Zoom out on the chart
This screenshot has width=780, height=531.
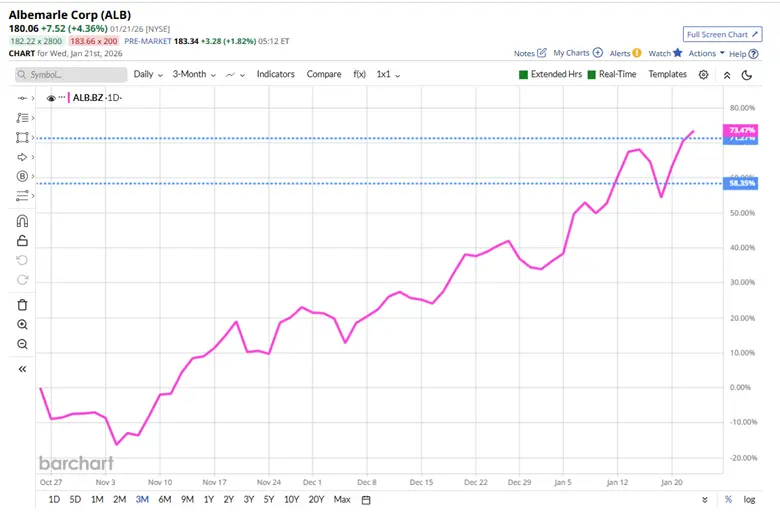click(22, 344)
